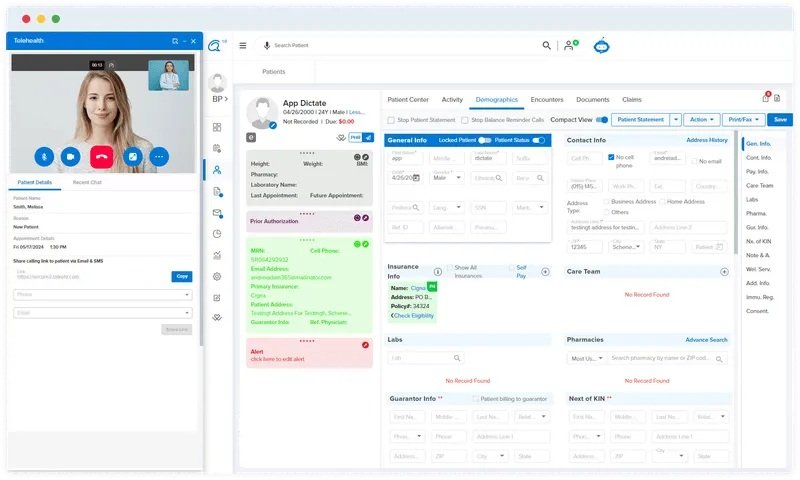Viewport: 800px width, 480px height.
Task: Open user availability icon in top bar
Action: pyautogui.click(x=570, y=45)
